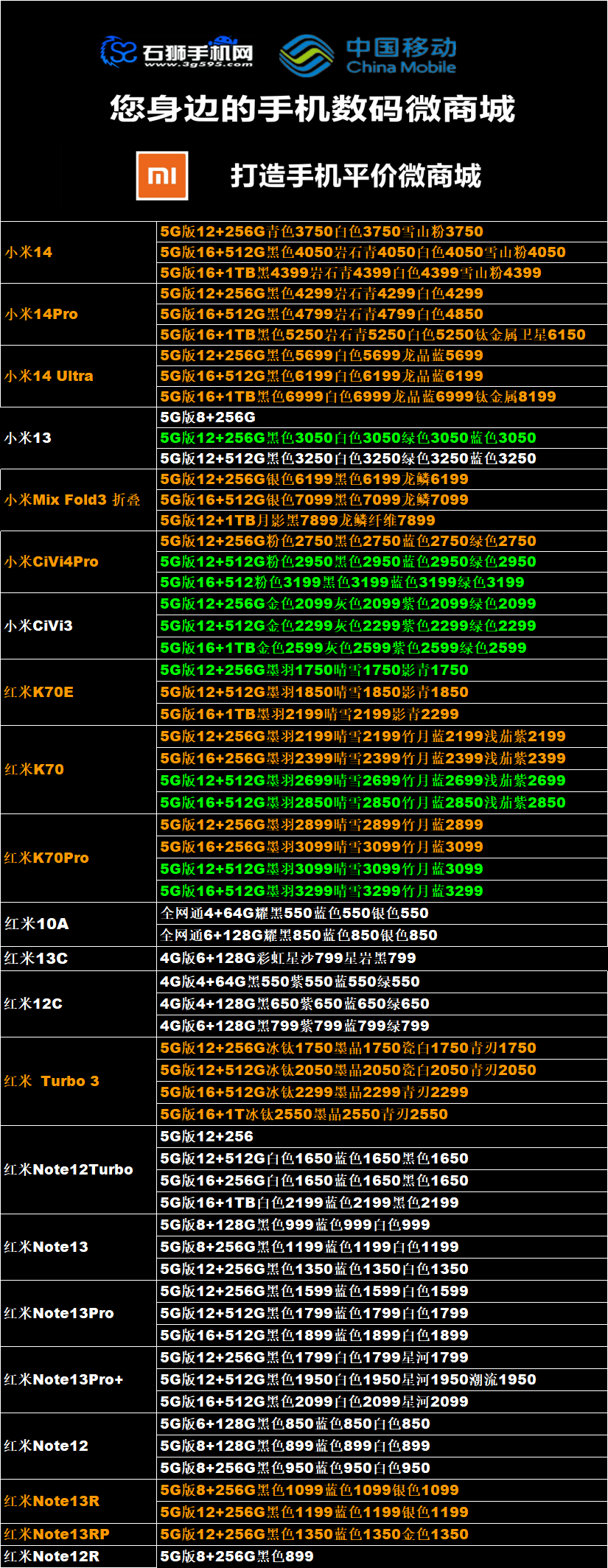Select row 4G版6+128G黑799紫799蓝799绿799
The height and width of the screenshot is (1568, 608).
[382, 1026]
